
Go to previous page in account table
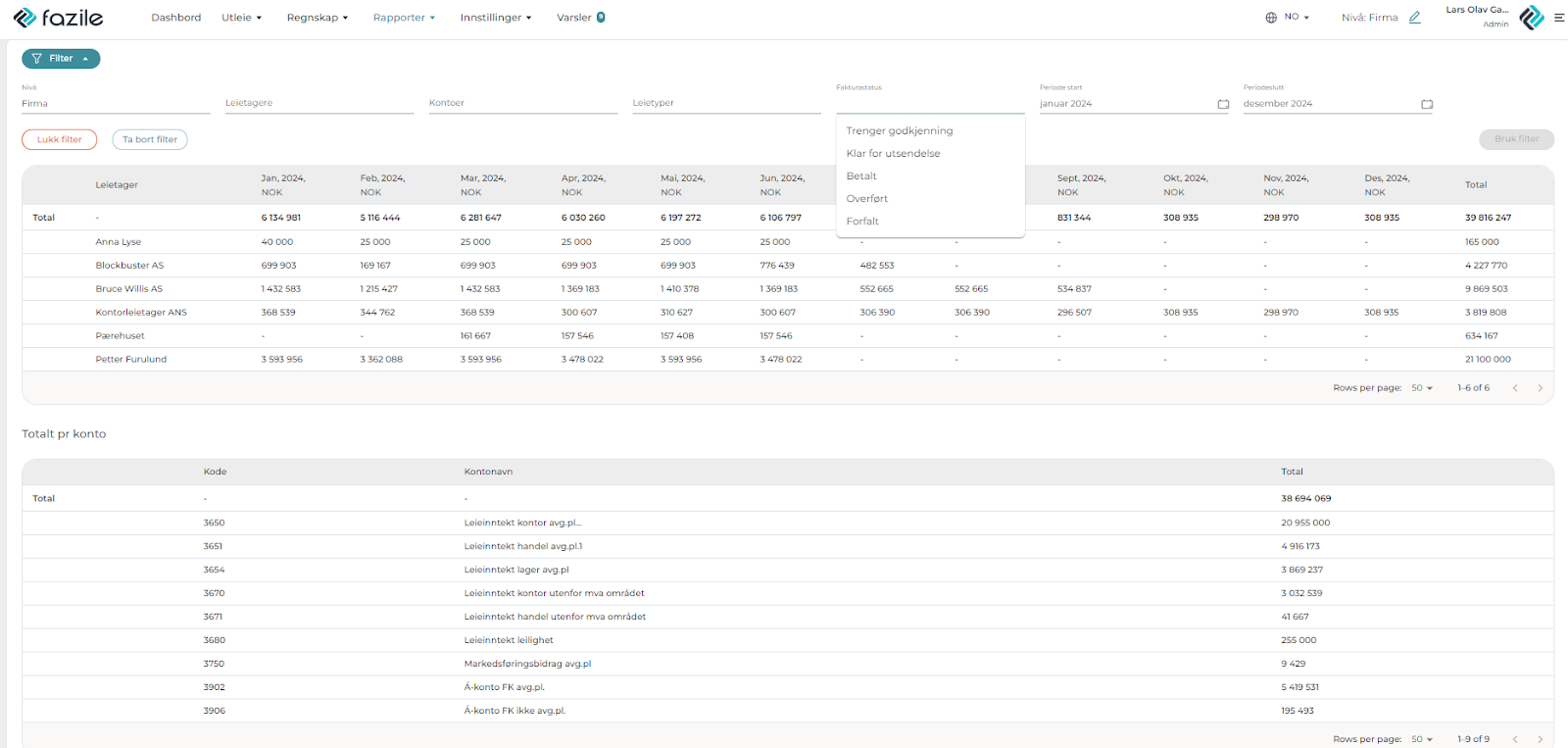coord(1515,739)
